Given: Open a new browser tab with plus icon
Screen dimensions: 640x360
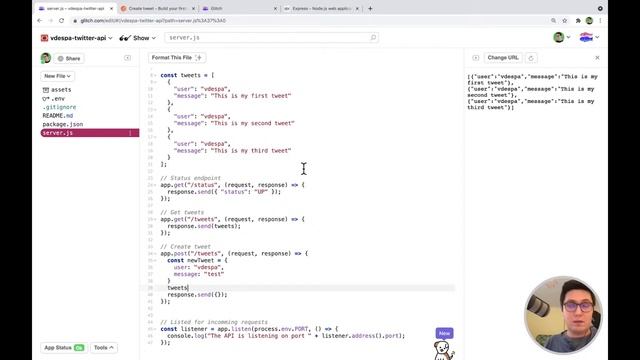Looking at the screenshot, I should point(370,8).
